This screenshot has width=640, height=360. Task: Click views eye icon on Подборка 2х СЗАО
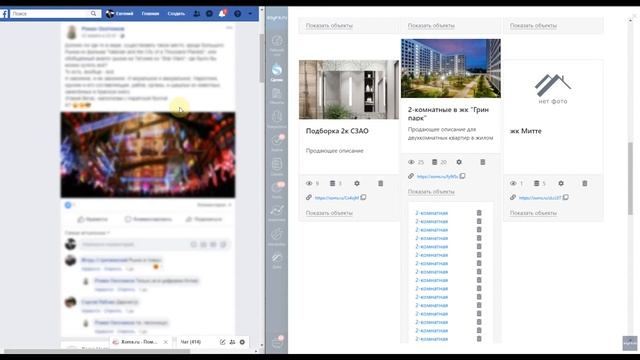click(x=309, y=184)
